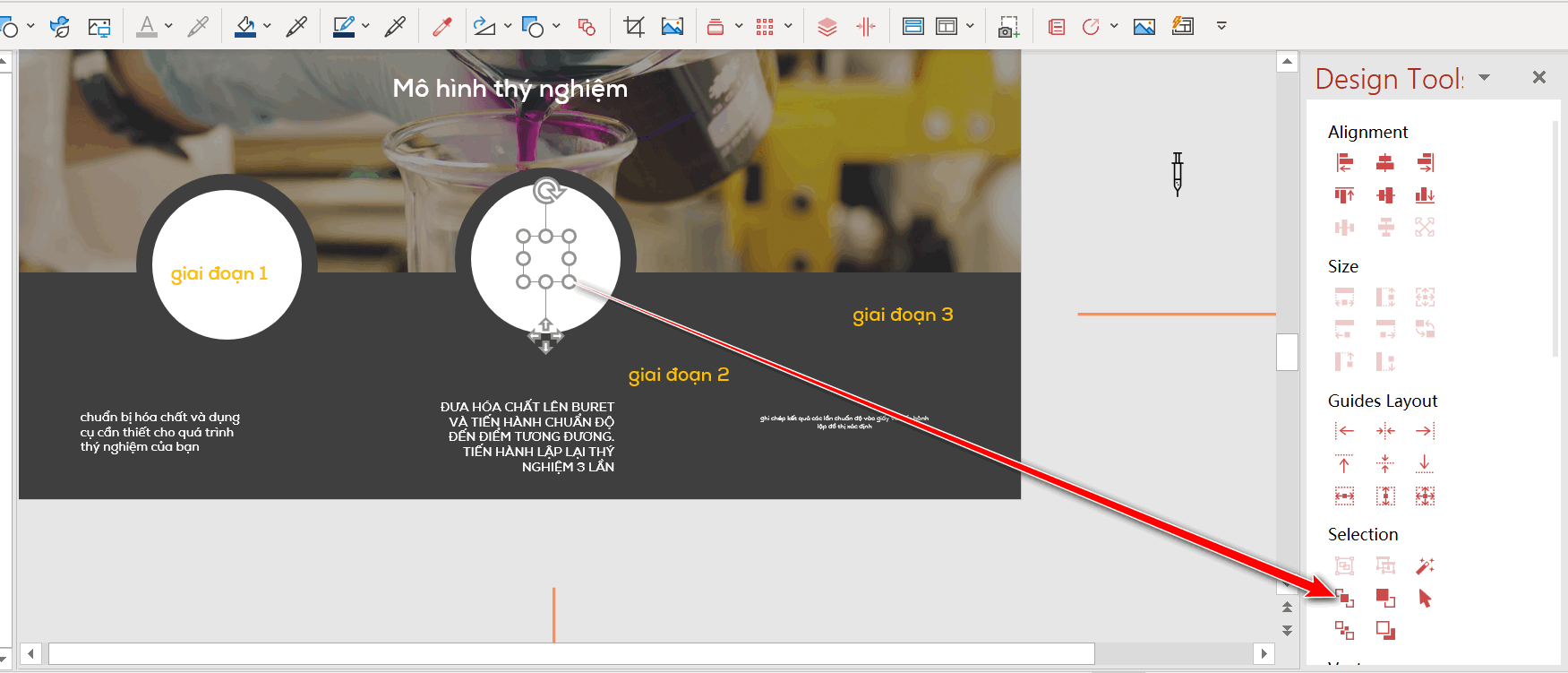Click the Align Left icon in Alignment
This screenshot has width=1568, height=673.
[1344, 162]
